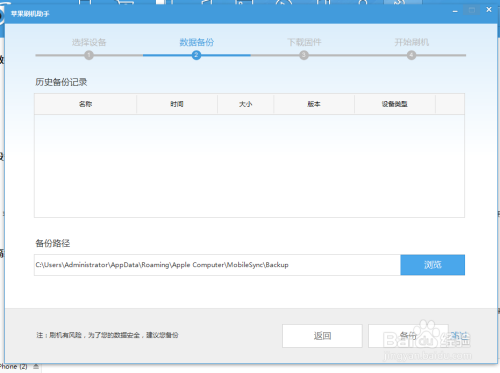Click the step 2 circle under 数据备份
This screenshot has width=500, height=373.
point(196,55)
